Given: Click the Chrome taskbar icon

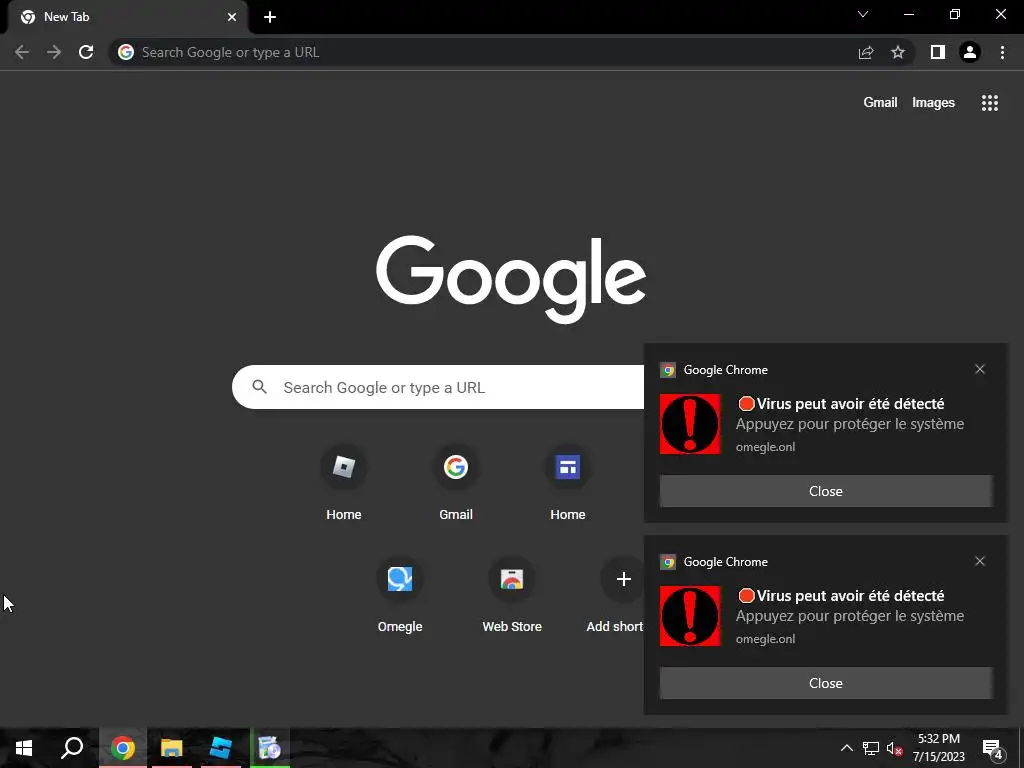Looking at the screenshot, I should 123,747.
